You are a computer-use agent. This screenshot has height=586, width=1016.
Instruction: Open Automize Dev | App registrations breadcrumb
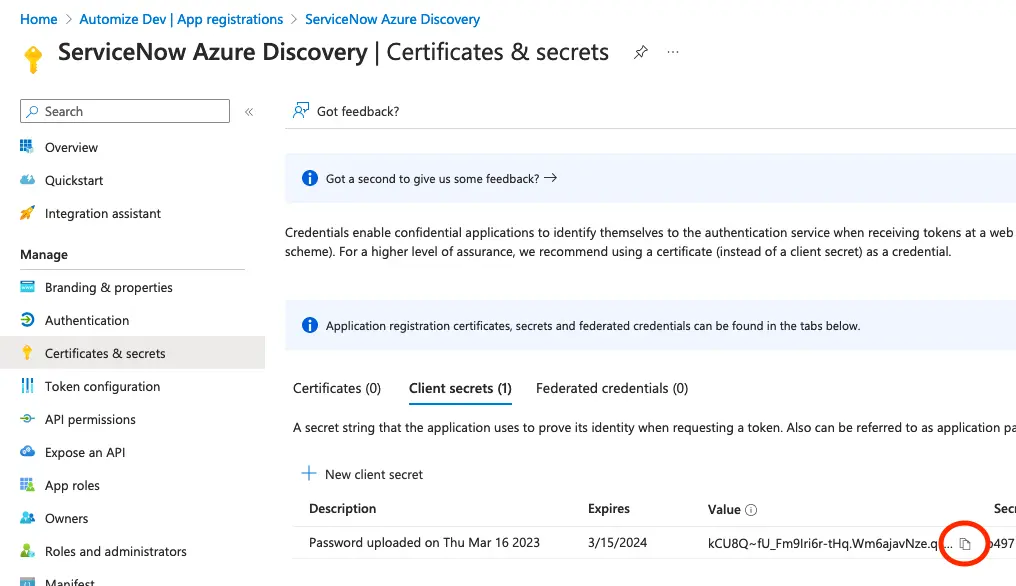(181, 19)
